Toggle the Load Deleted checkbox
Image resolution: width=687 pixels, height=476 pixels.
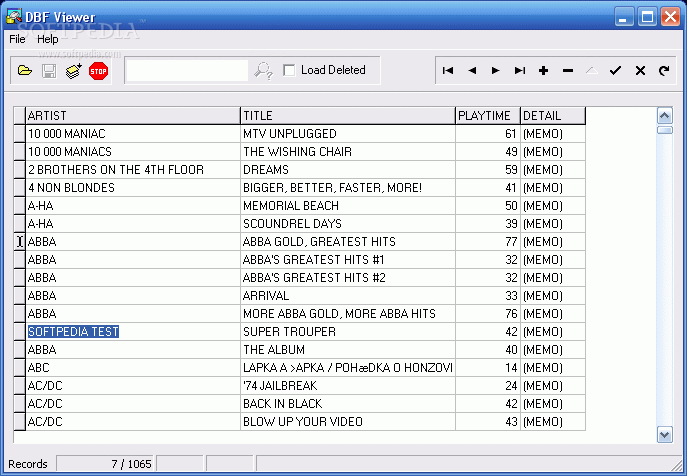click(x=289, y=70)
